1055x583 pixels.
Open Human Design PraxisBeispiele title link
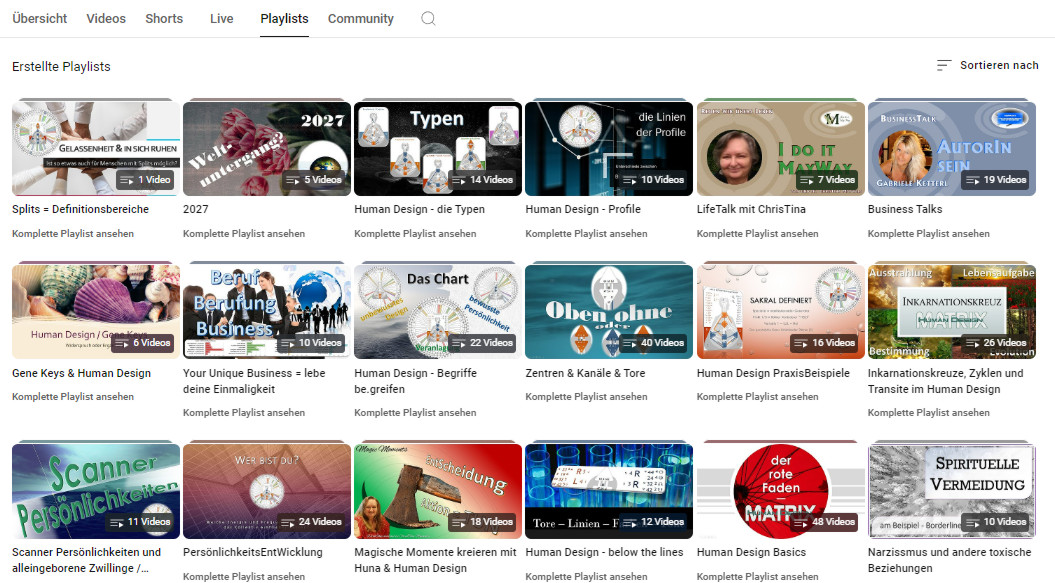(773, 373)
